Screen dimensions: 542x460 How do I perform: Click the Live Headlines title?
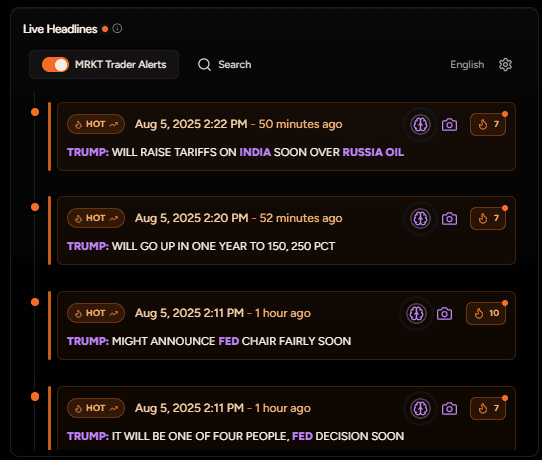pyautogui.click(x=60, y=29)
